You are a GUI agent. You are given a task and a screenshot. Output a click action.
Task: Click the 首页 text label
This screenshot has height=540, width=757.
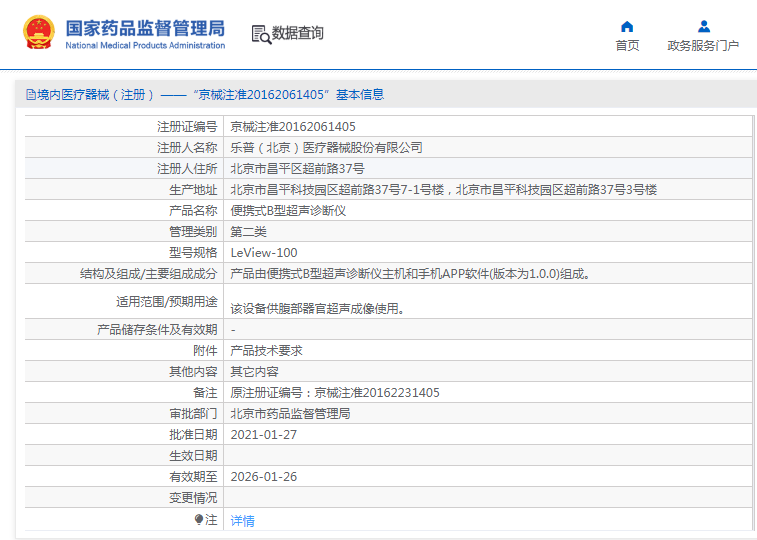coord(627,45)
